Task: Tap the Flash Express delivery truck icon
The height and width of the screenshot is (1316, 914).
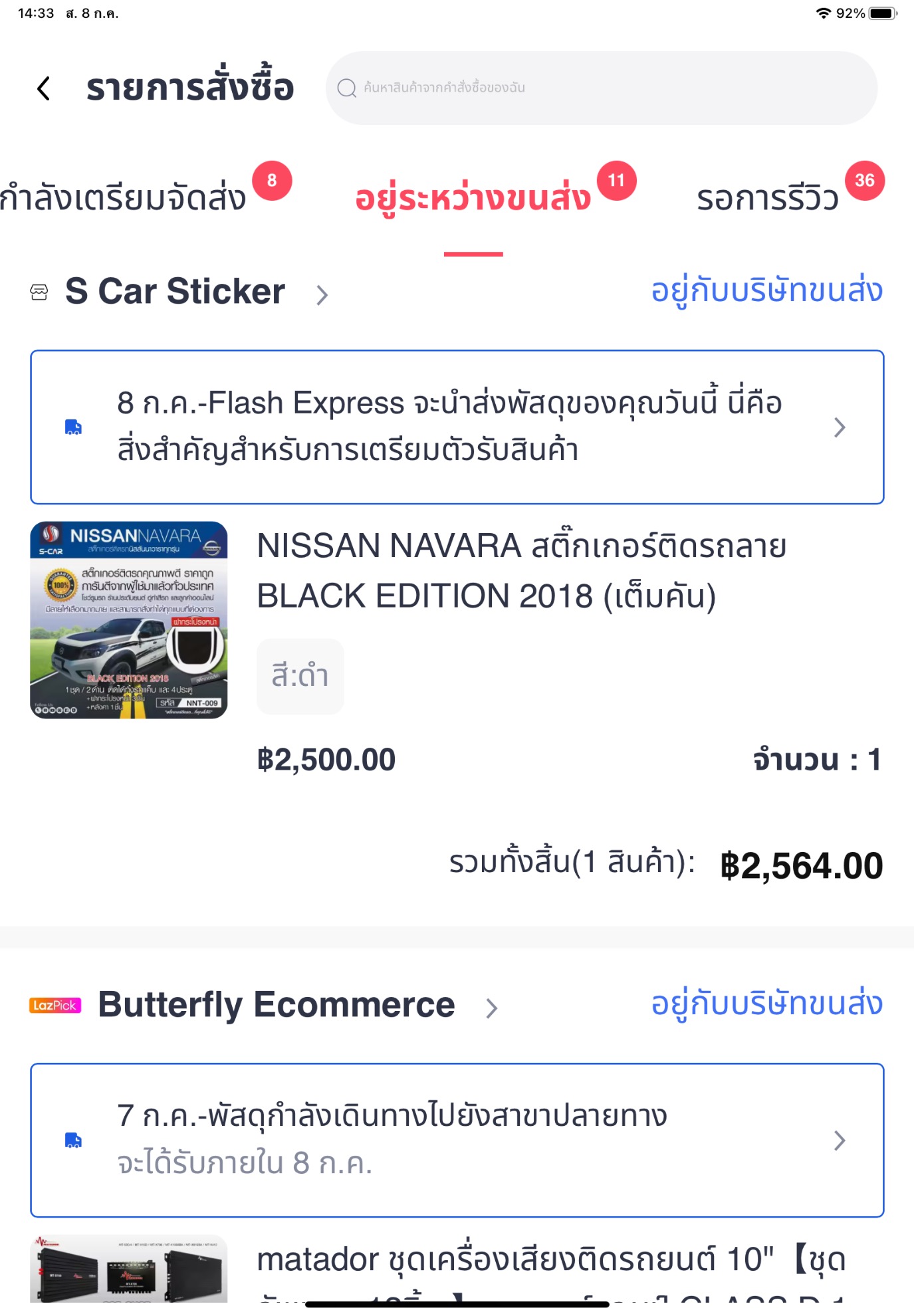Action: 73,427
